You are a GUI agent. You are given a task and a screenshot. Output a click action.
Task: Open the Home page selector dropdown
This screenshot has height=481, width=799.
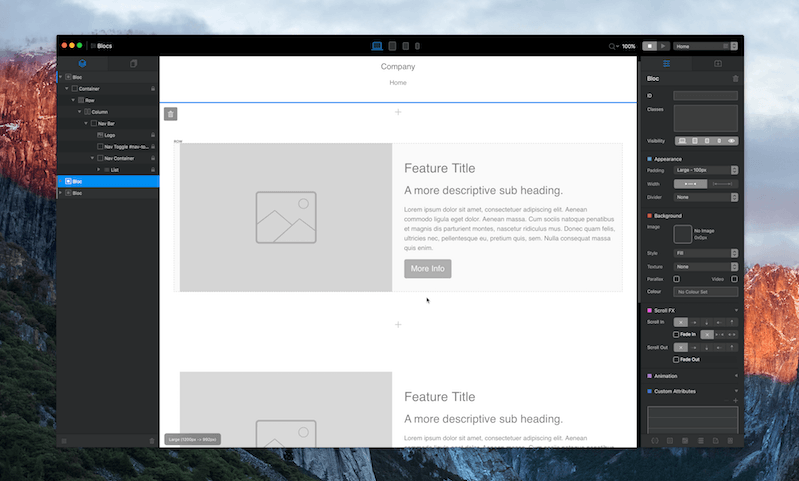706,46
